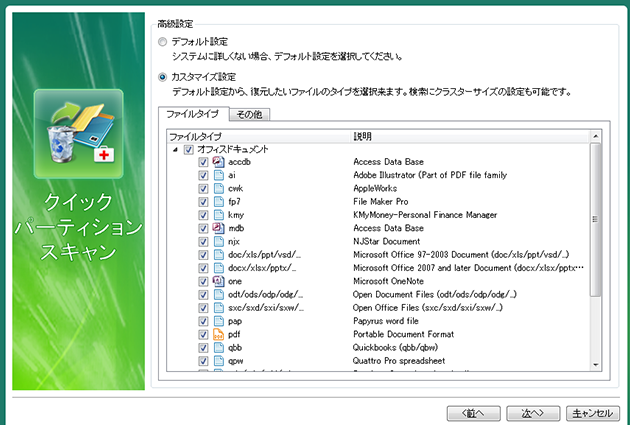Click 'Papyrus word file' description
Image resolution: width=630 pixels, height=425 pixels.
tap(386, 321)
